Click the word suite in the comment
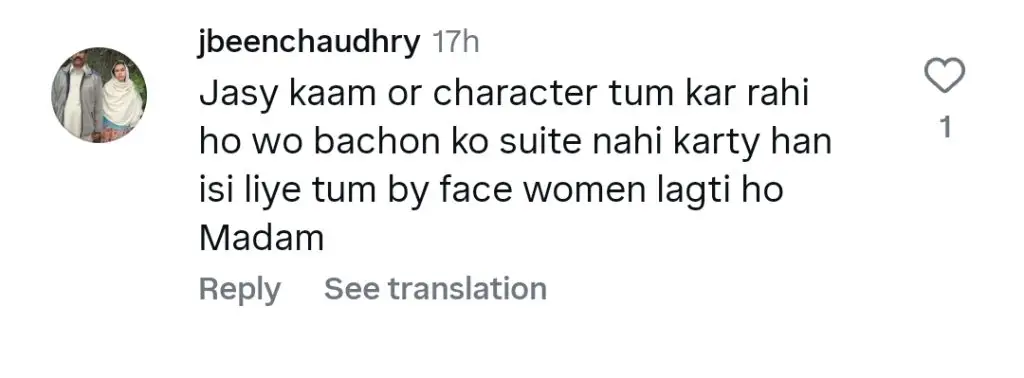Screen dimensions: 1024x378 540,143
